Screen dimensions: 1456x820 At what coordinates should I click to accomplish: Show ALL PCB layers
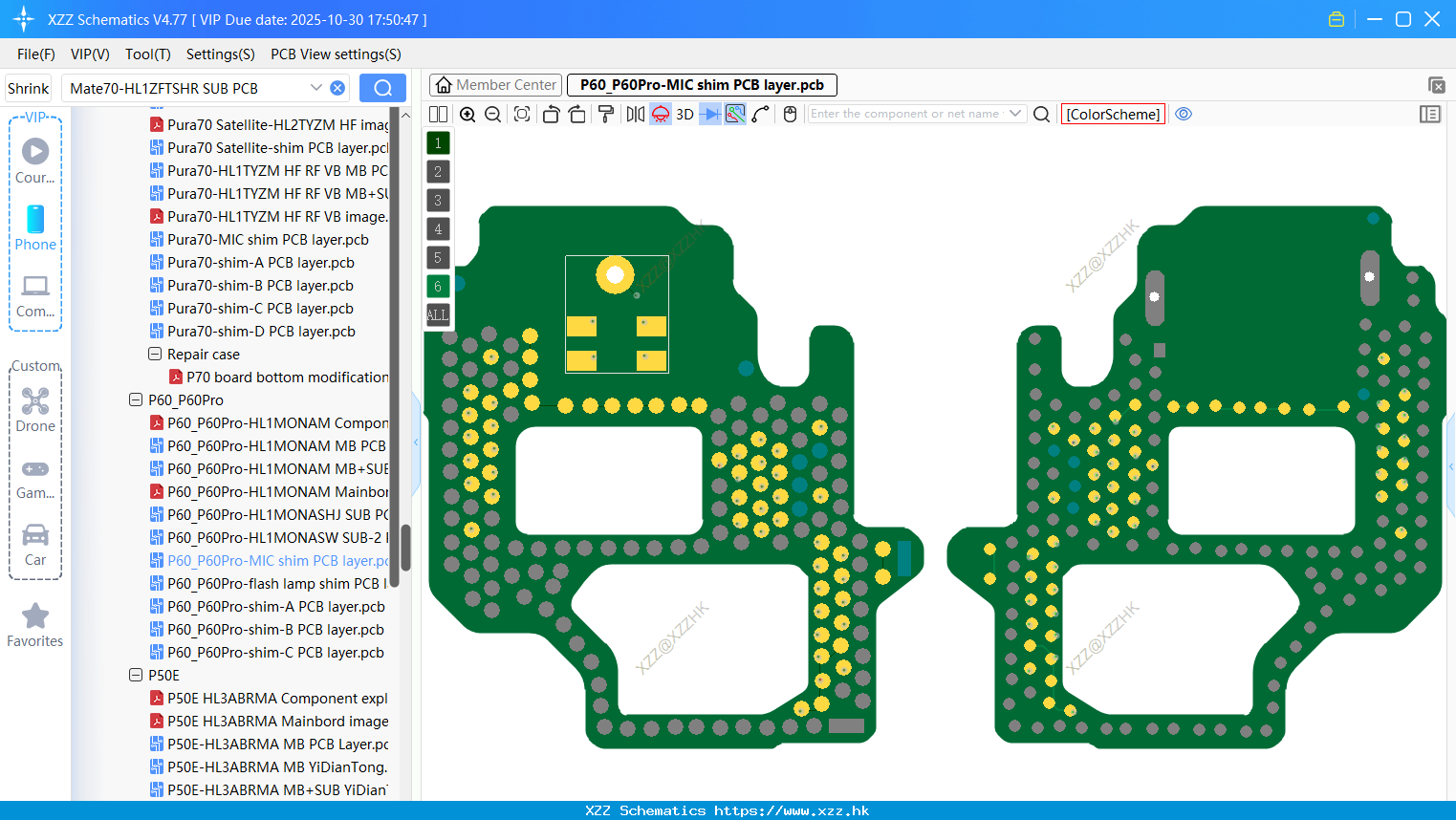(x=438, y=315)
